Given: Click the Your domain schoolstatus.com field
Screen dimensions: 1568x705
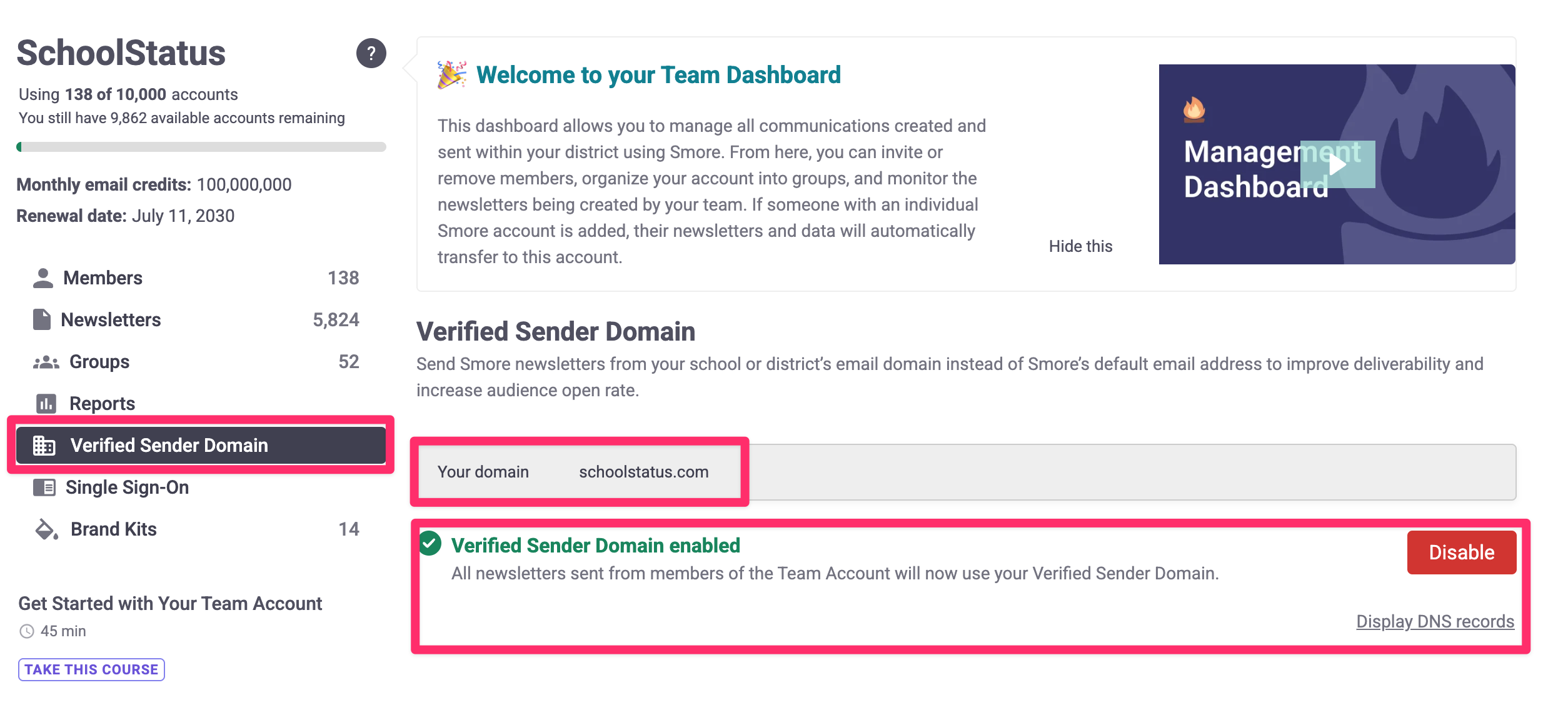Looking at the screenshot, I should pos(967,472).
